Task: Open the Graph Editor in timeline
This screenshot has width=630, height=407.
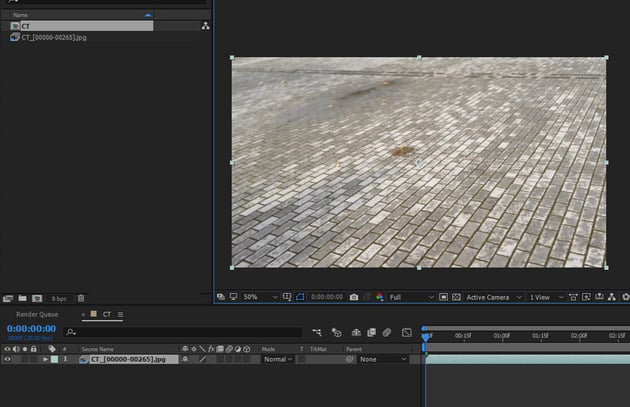Action: pyautogui.click(x=407, y=332)
